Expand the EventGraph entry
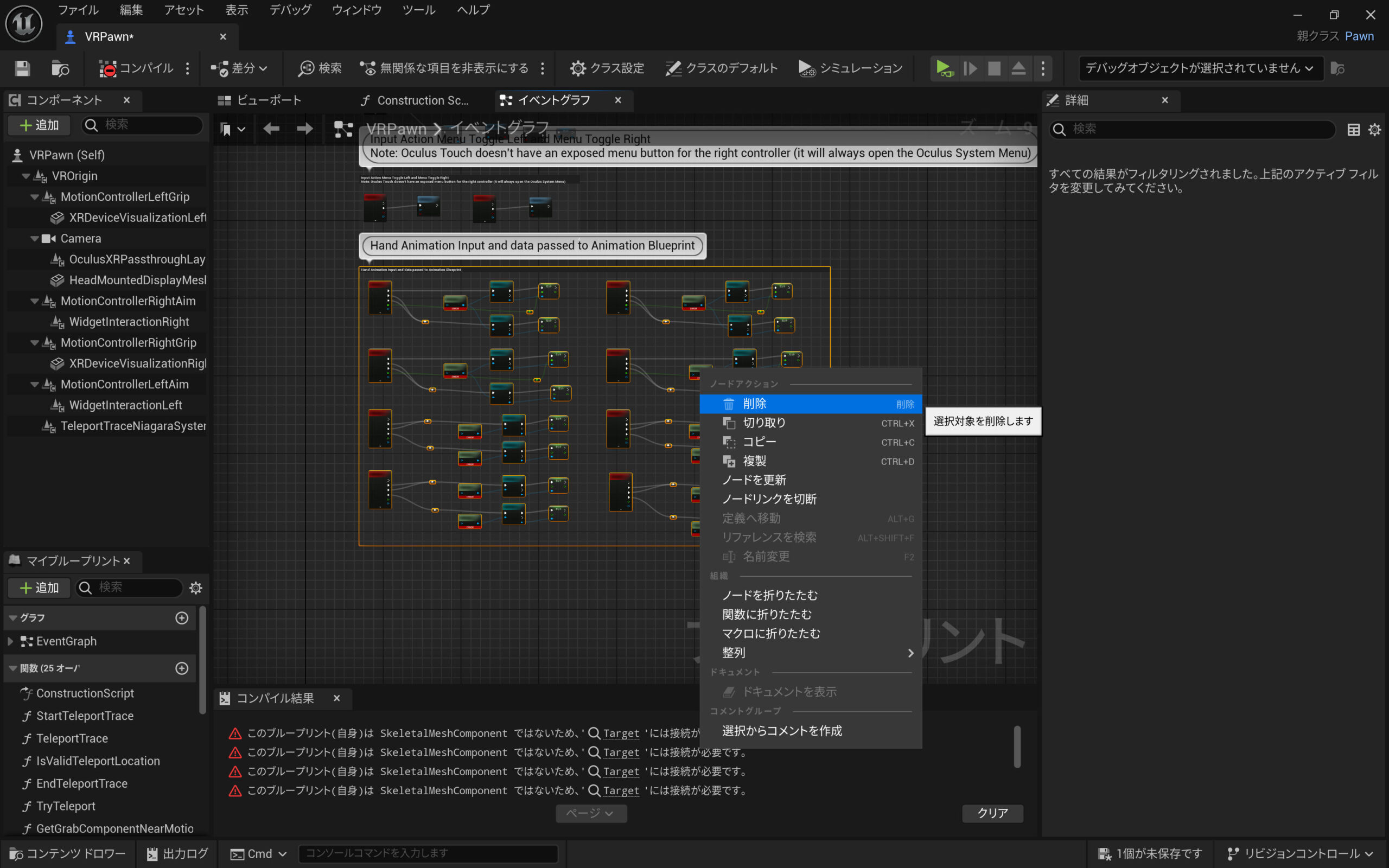 click(10, 641)
